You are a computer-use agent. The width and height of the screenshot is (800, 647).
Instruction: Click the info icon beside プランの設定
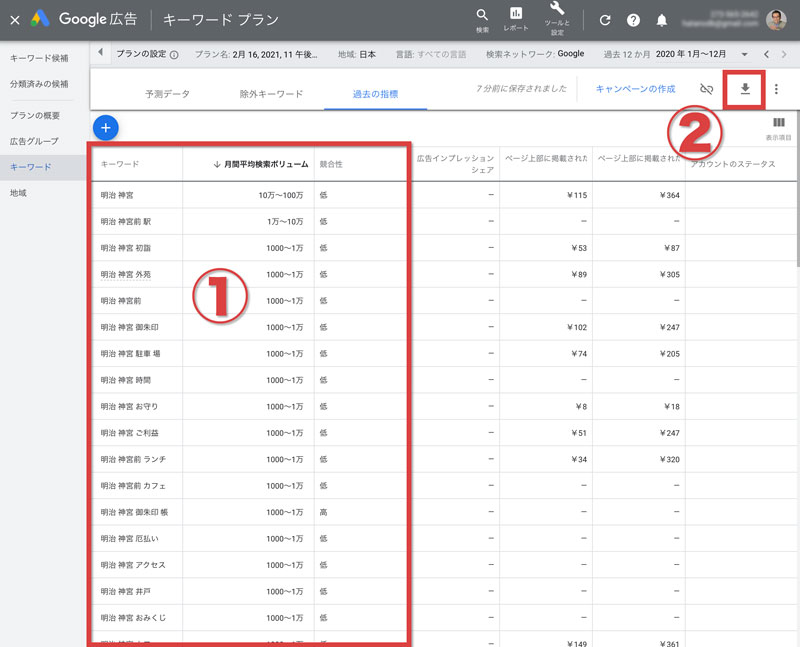pos(174,55)
